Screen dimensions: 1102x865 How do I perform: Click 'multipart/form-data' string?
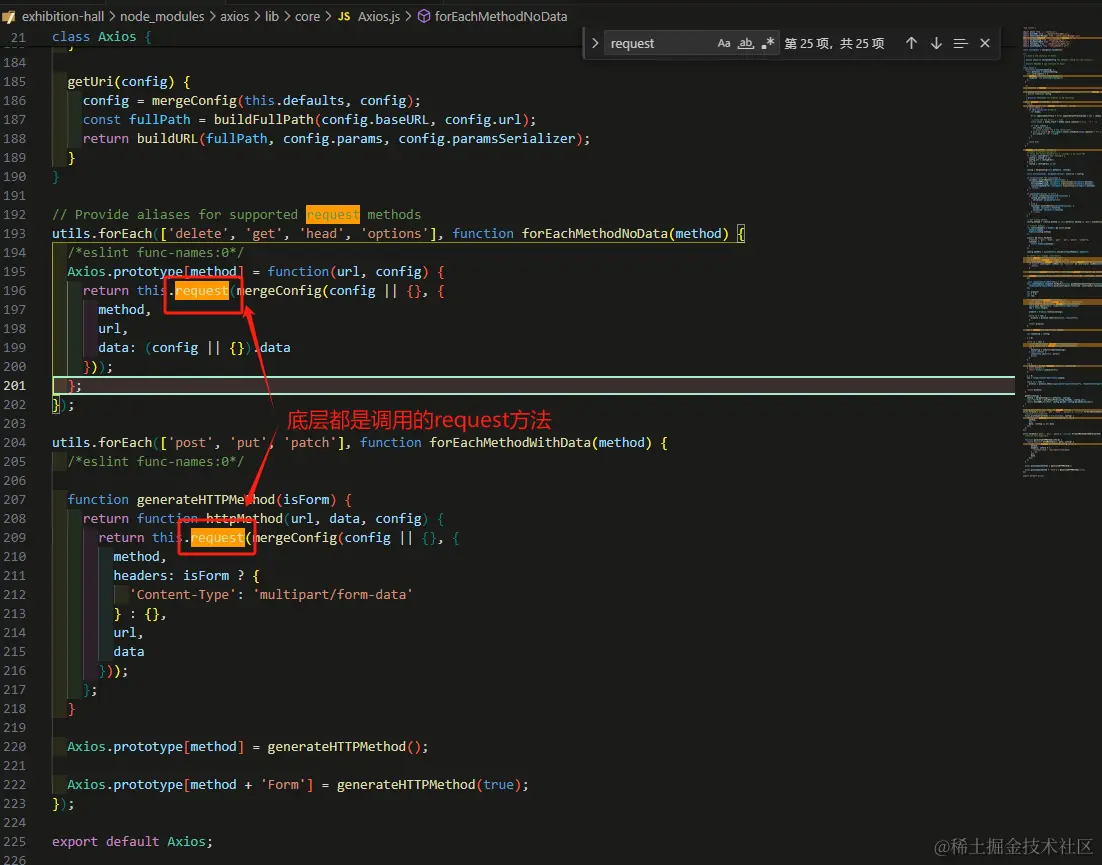332,594
